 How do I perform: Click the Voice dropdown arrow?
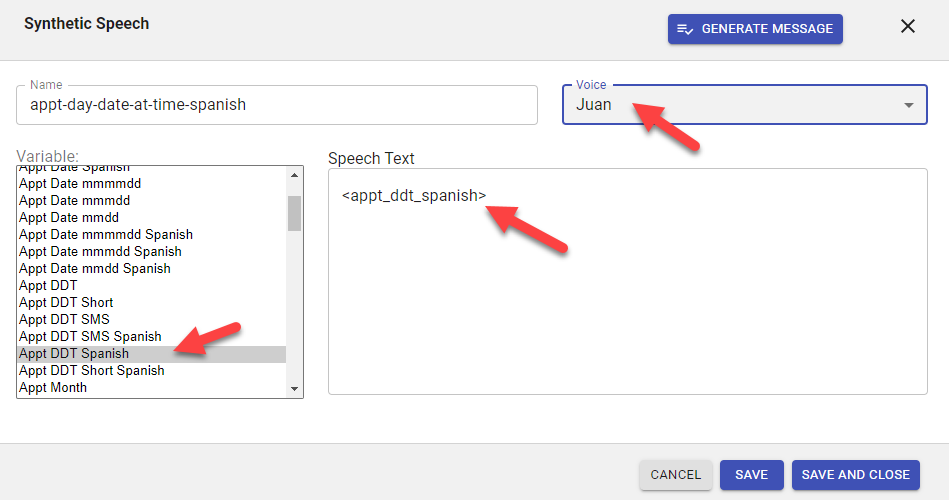(x=909, y=105)
